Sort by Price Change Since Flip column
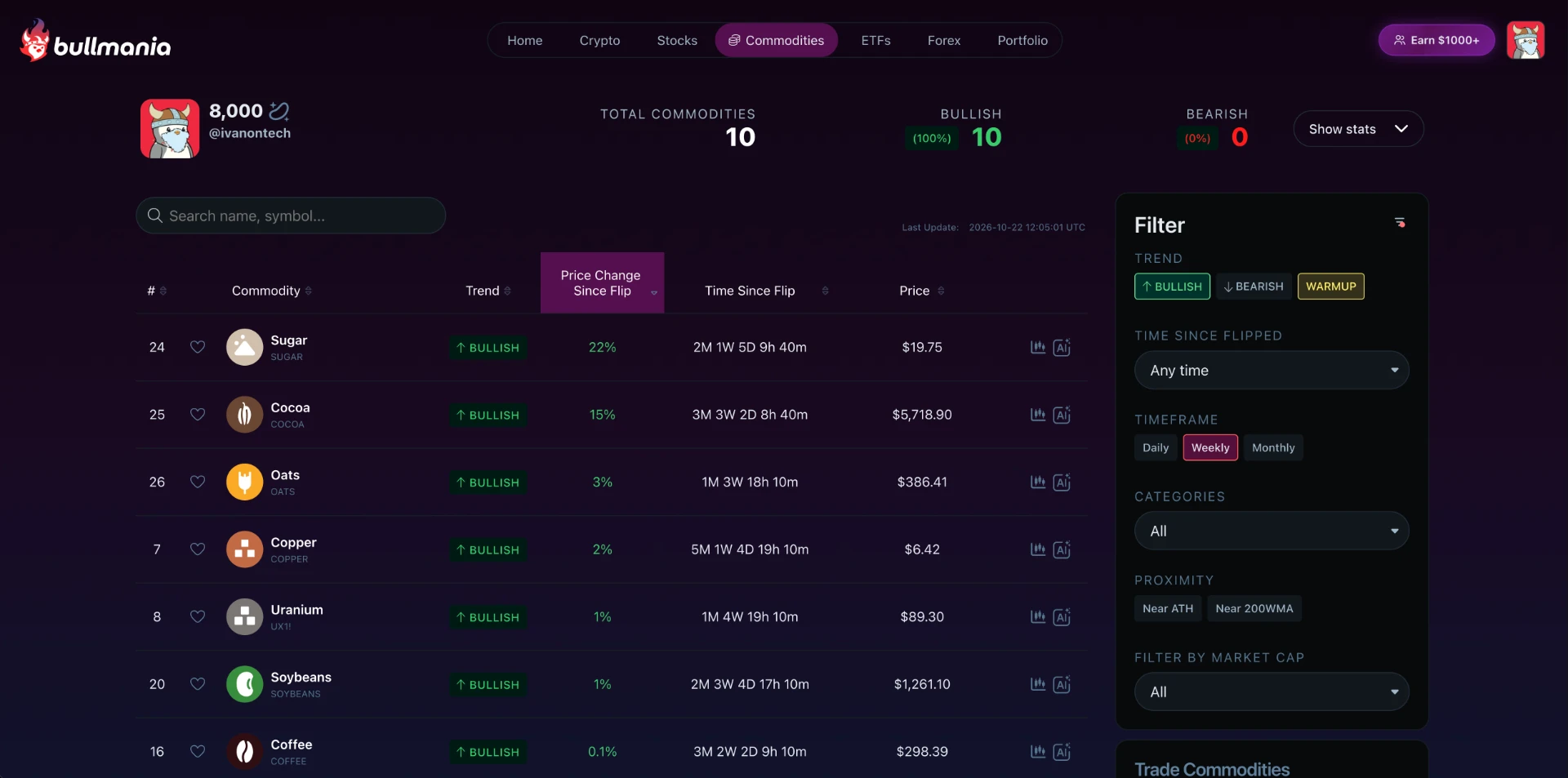Image resolution: width=1568 pixels, height=778 pixels. [602, 282]
